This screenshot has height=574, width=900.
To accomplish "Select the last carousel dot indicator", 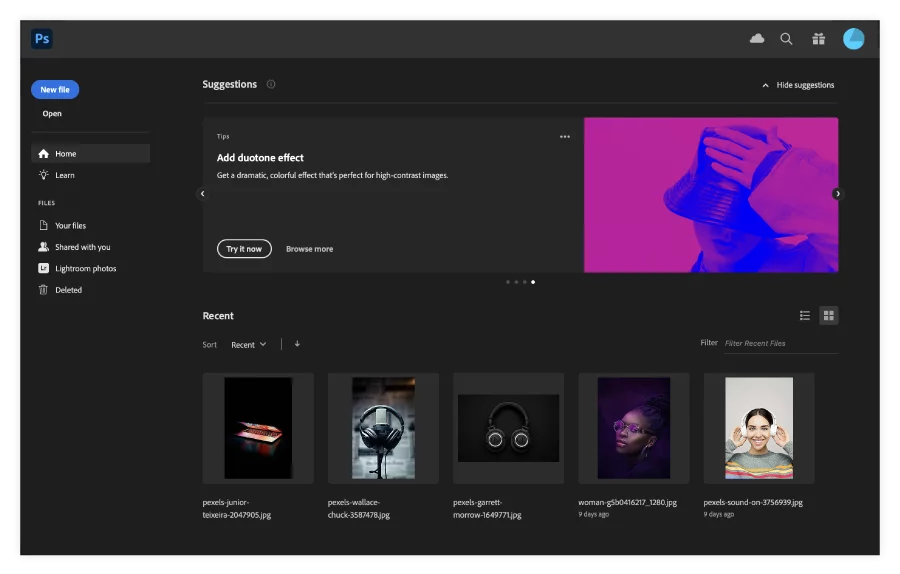I will (x=533, y=282).
